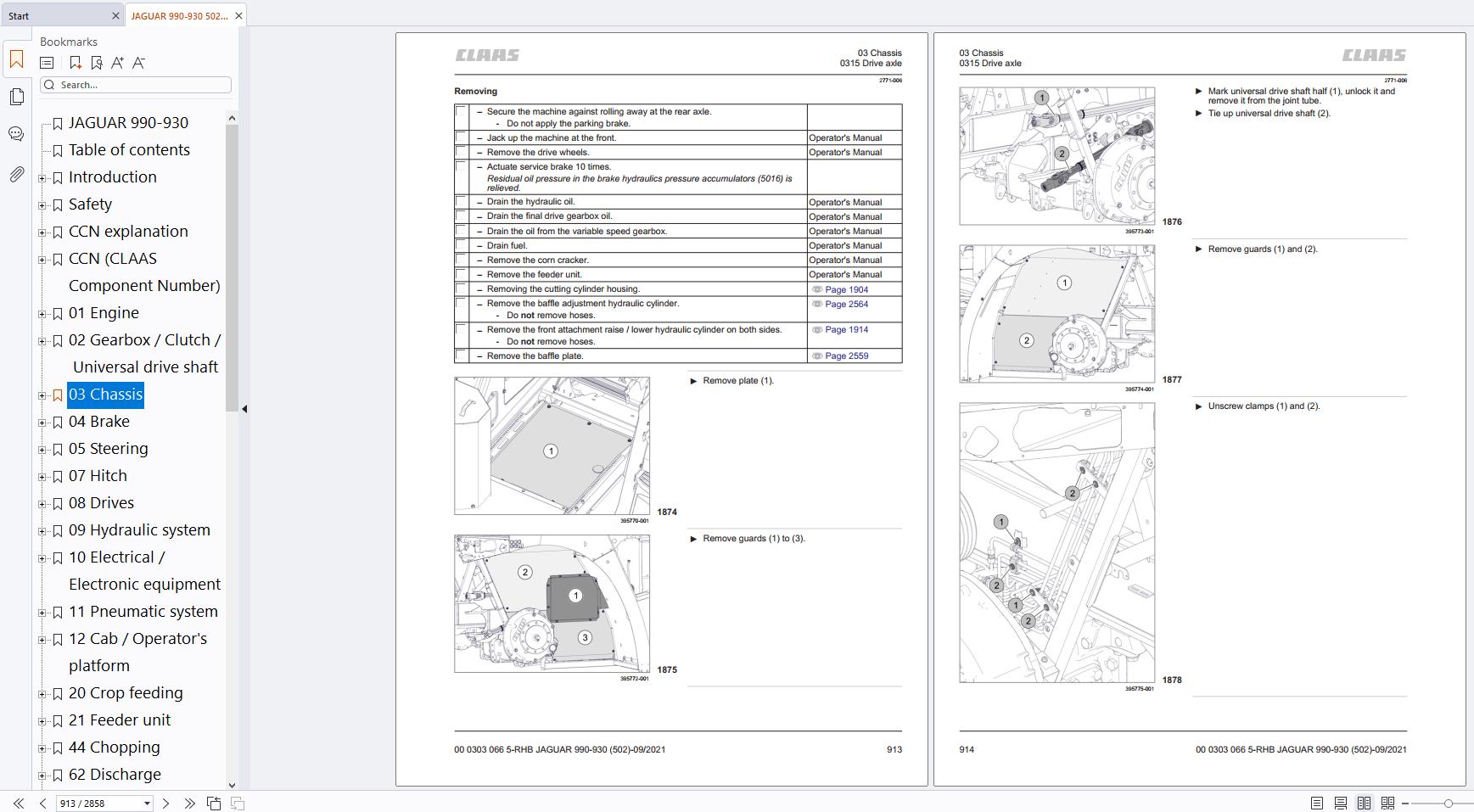Screen dimensions: 1474x812
Task: Expand the Safety bookmark
Action: 42,205
